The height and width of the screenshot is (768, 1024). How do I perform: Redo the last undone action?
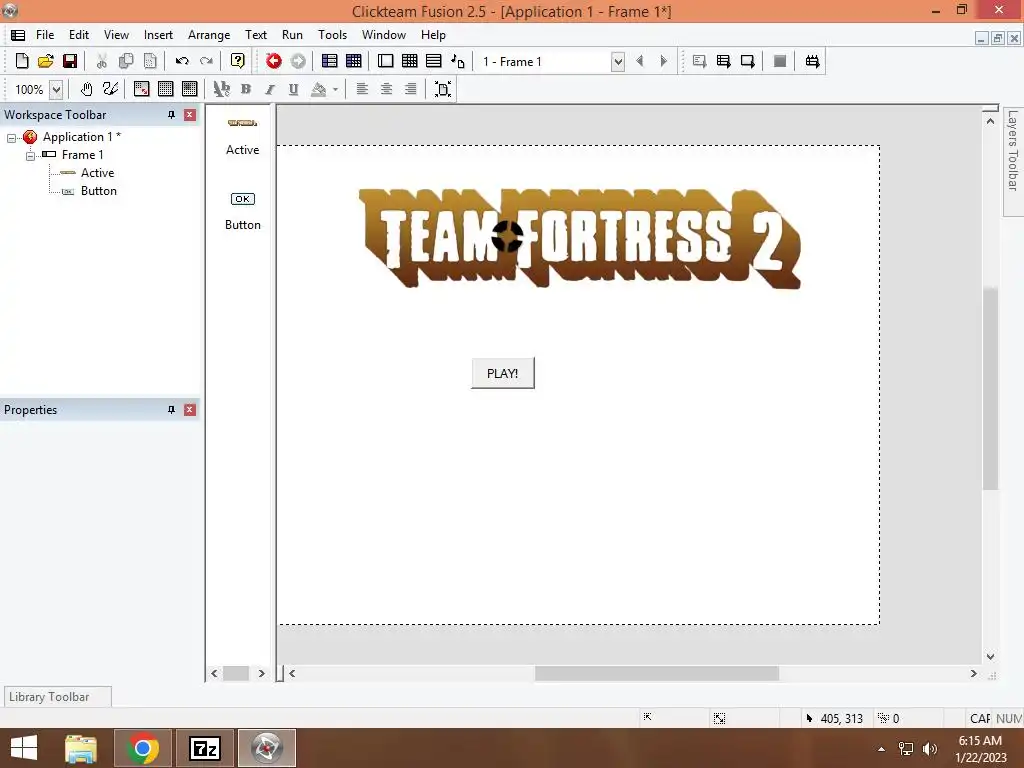coord(206,61)
